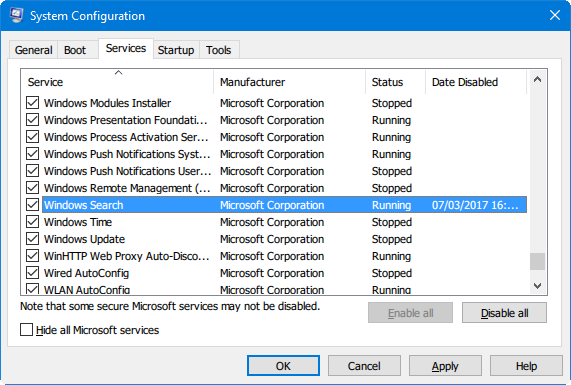Screen dimensions: 571x385
Task: Go to the Startup tab
Action: tap(176, 50)
